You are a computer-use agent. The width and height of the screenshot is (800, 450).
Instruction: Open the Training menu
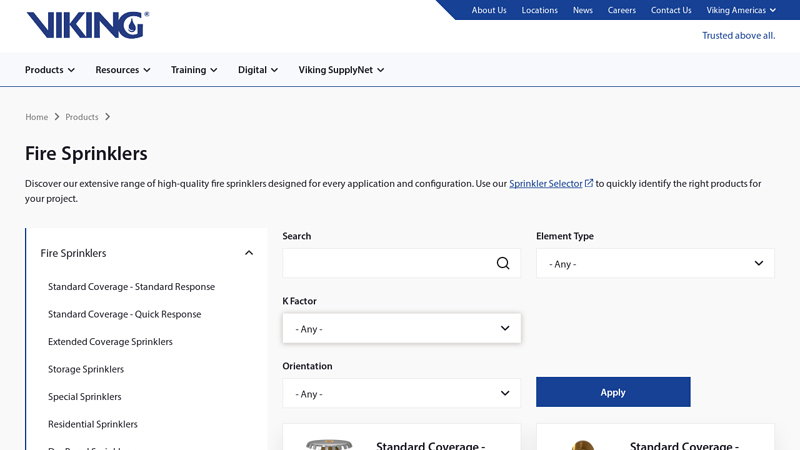pos(194,70)
